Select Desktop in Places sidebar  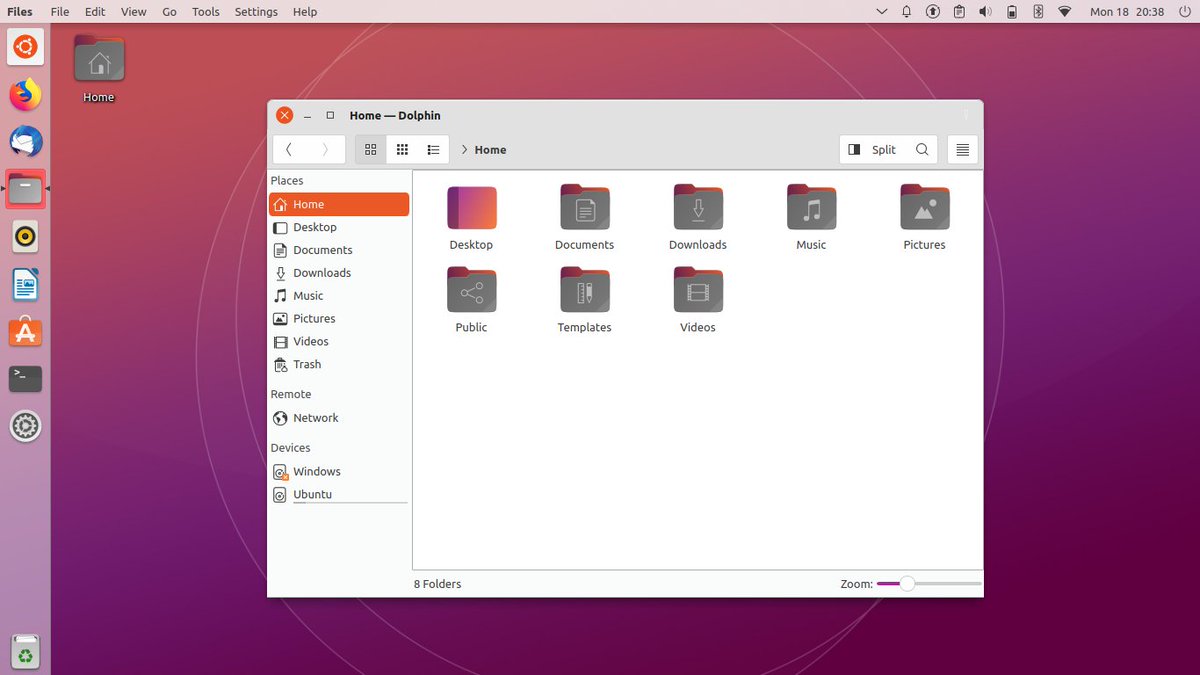(x=339, y=227)
